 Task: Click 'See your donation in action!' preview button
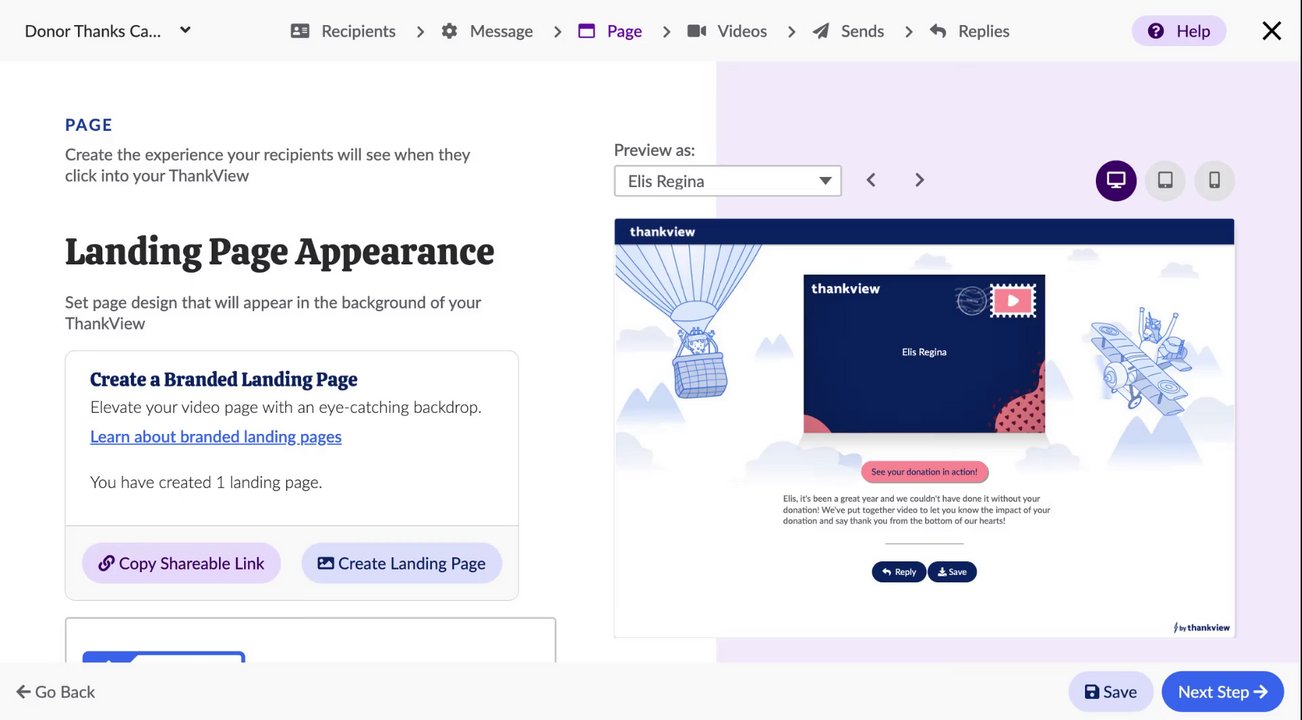click(x=925, y=472)
